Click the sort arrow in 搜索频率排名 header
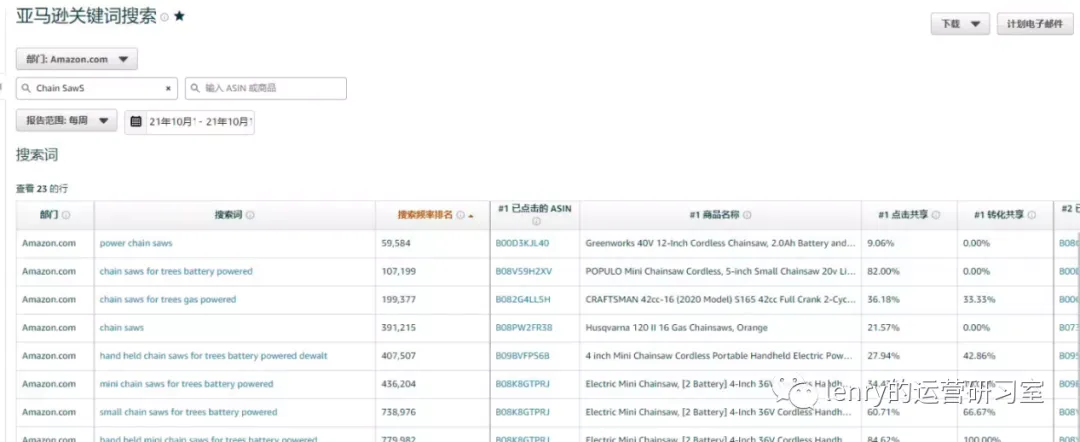1080x442 pixels. (471, 216)
